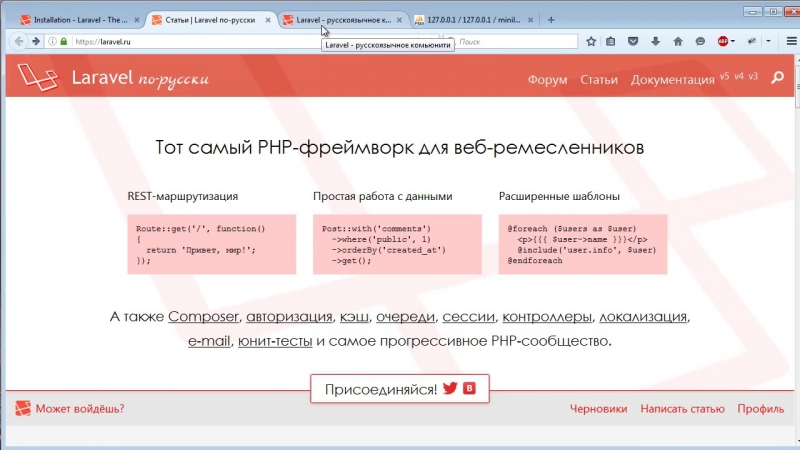The image size is (800, 450).
Task: Click Laravel icon beside 'Может войдёшь?'
Action: (x=22, y=408)
